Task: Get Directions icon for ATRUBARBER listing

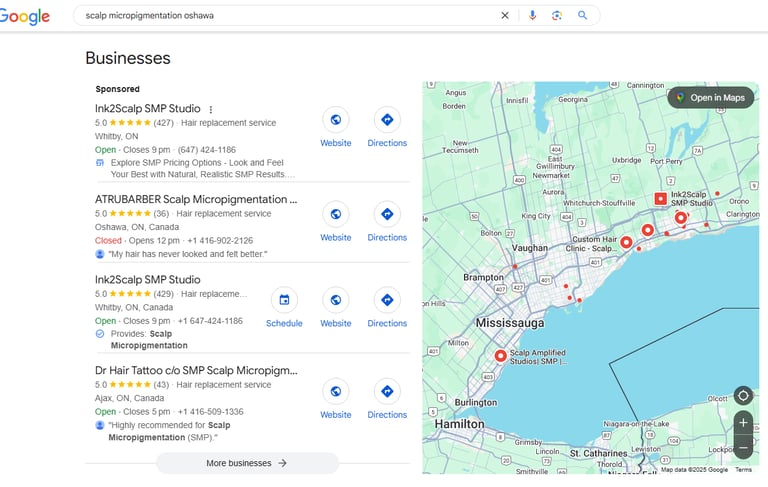Action: click(x=387, y=214)
